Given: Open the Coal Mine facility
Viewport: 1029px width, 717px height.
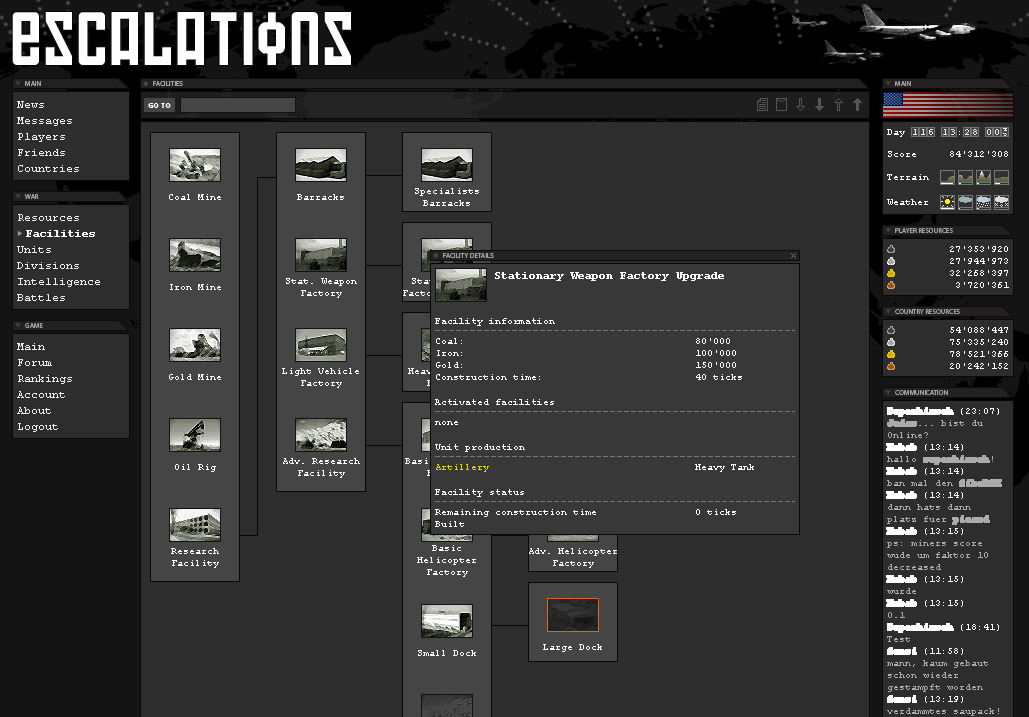Looking at the screenshot, I should [195, 165].
